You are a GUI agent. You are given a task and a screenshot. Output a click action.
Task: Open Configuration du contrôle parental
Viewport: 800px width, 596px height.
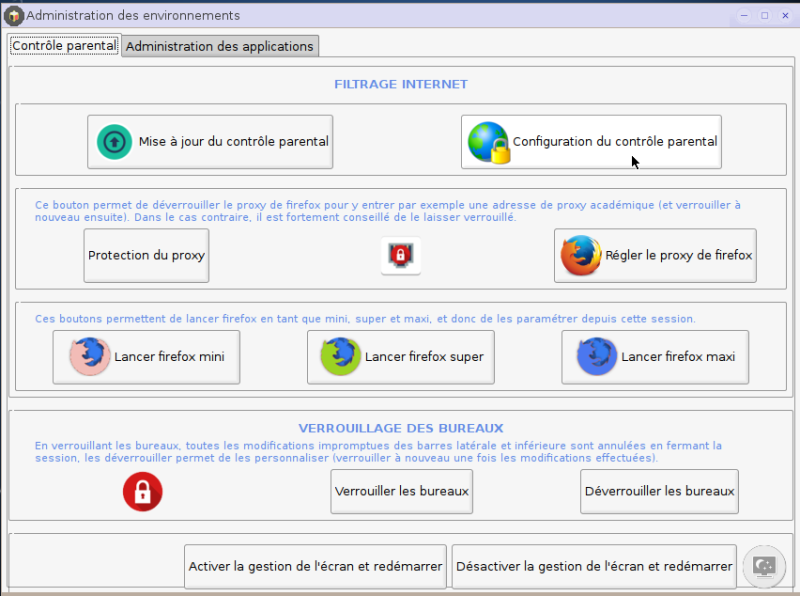(591, 142)
